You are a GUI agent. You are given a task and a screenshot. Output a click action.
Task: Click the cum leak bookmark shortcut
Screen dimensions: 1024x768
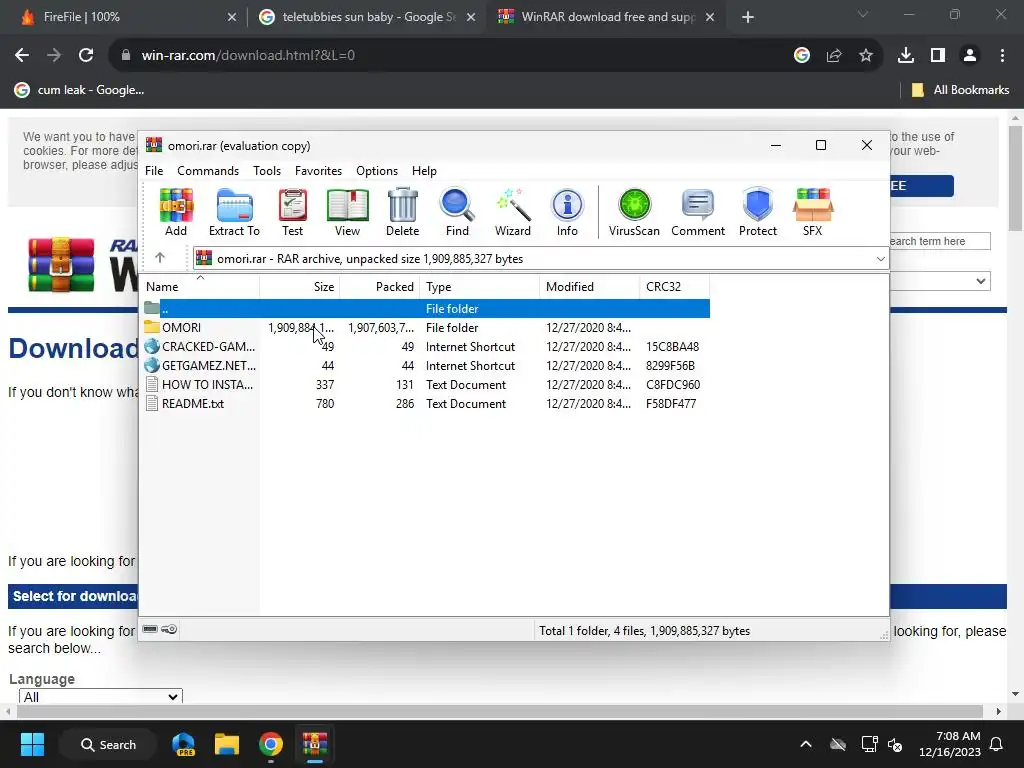(79, 90)
